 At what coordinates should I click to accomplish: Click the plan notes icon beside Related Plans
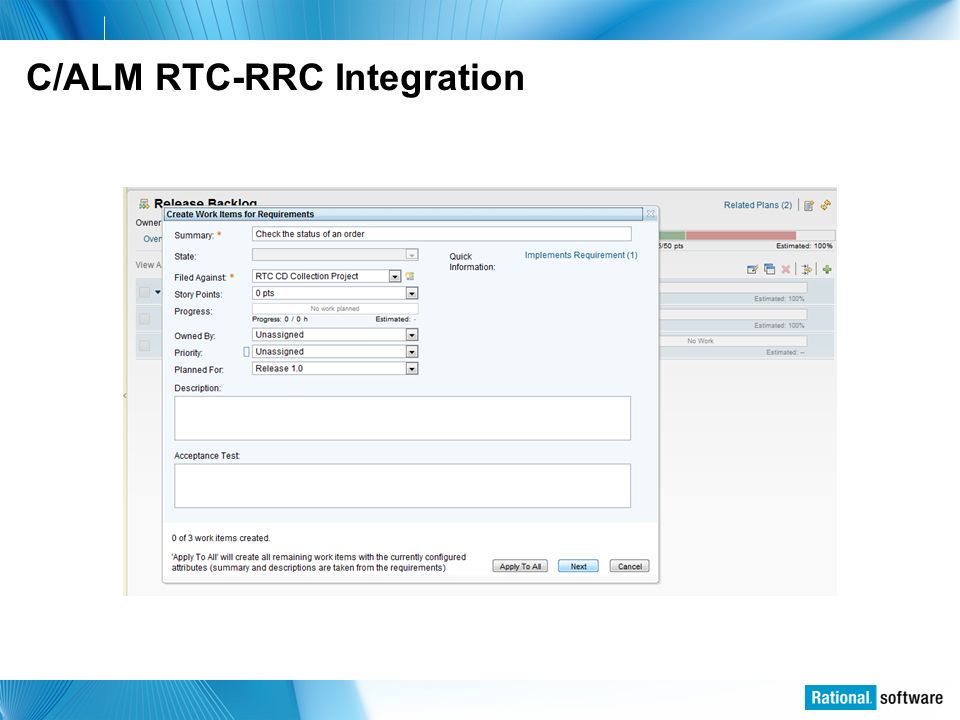coord(809,206)
